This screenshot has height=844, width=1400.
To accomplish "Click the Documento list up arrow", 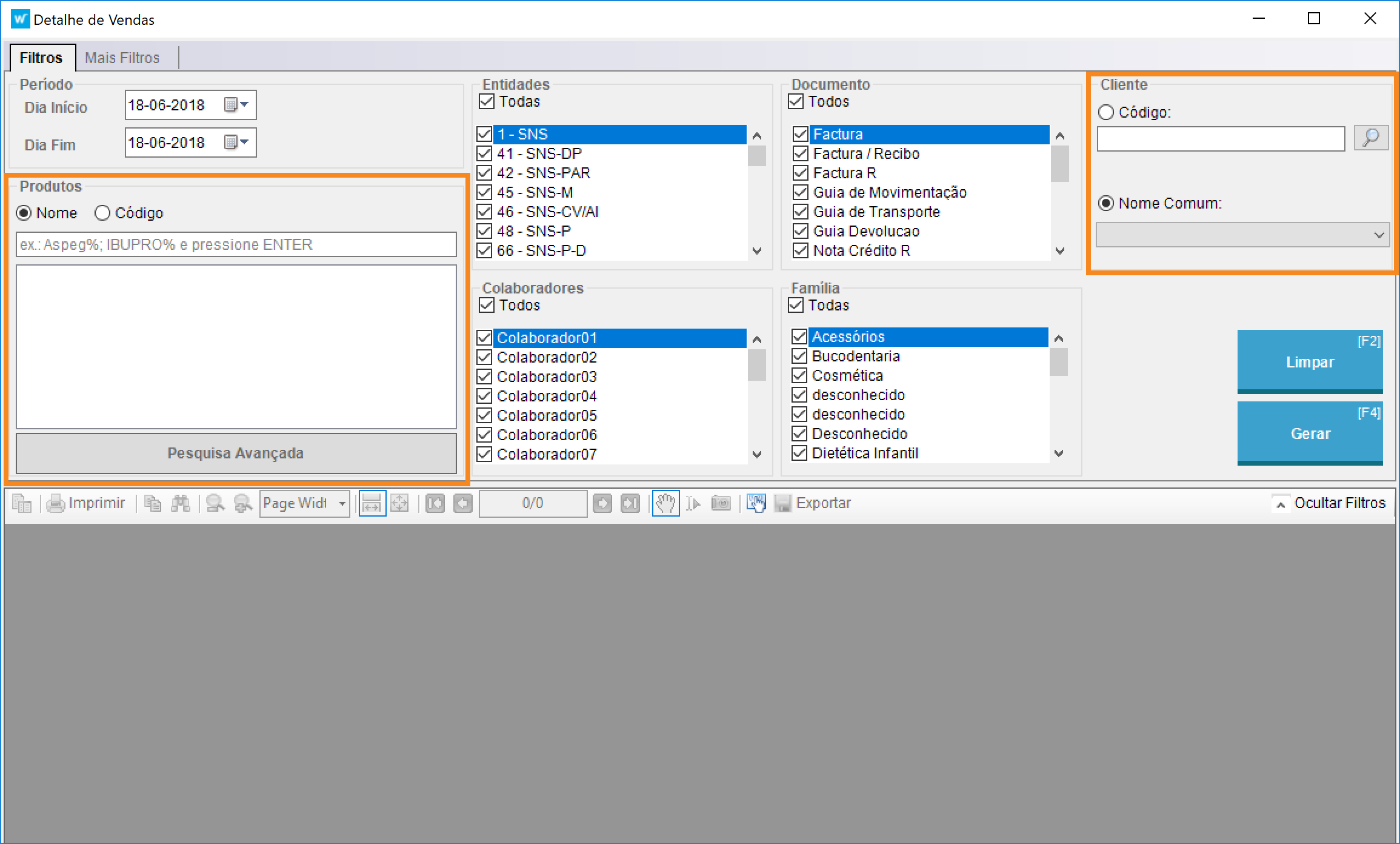I will click(1060, 135).
